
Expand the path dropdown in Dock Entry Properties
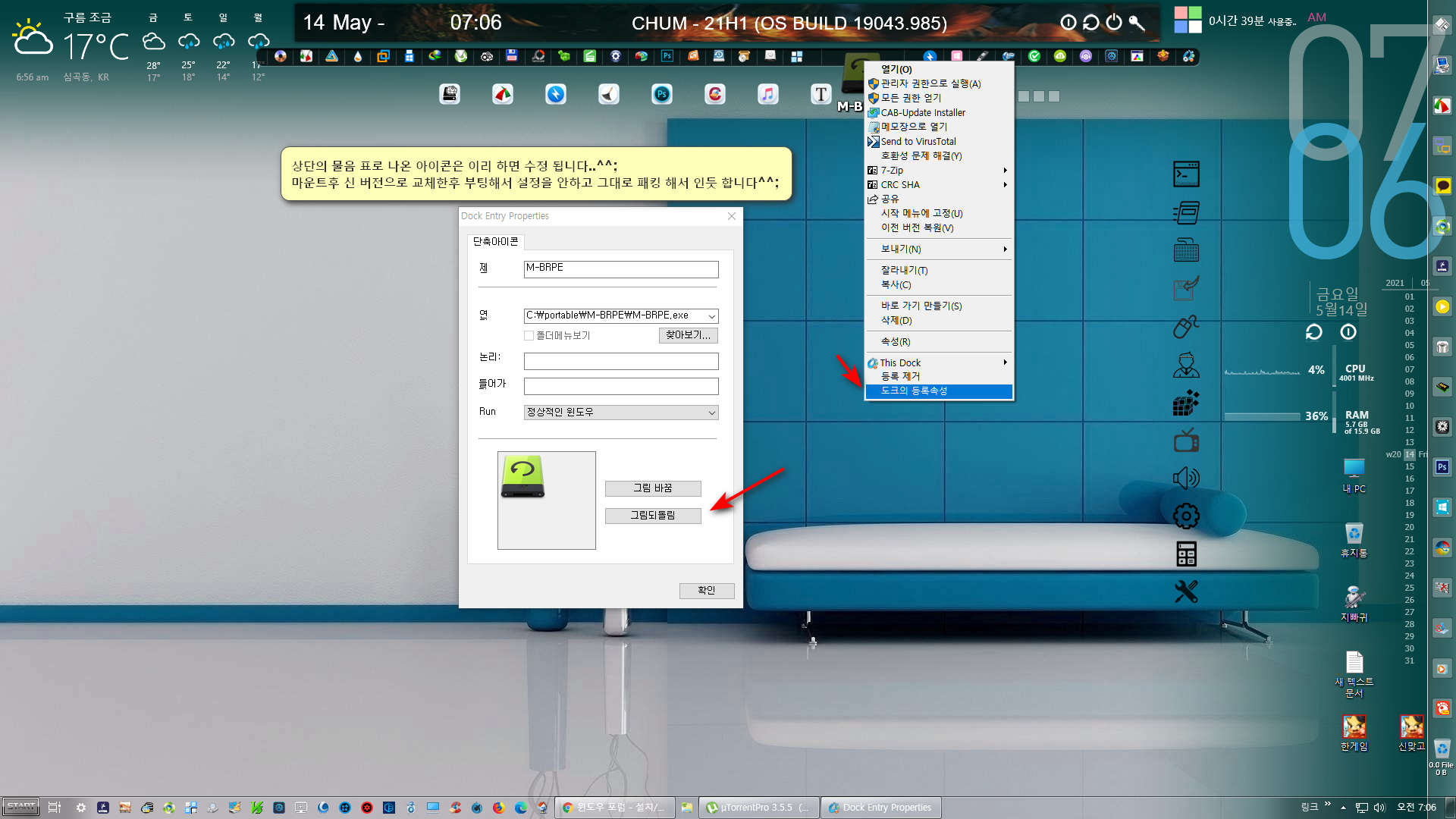[711, 316]
